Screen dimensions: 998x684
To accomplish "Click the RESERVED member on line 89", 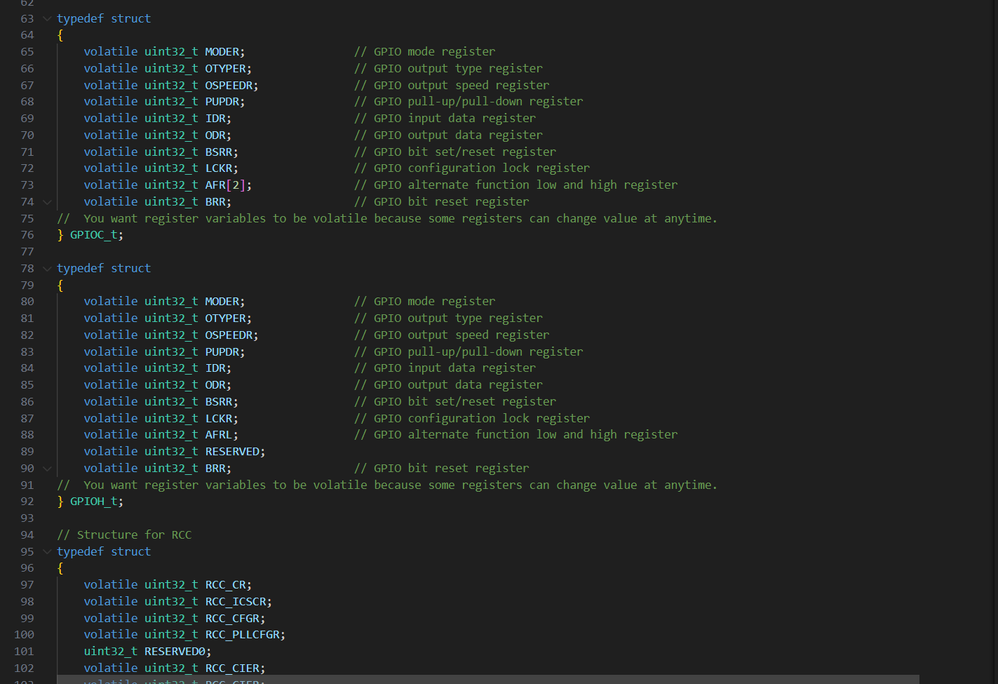I will [x=232, y=451].
